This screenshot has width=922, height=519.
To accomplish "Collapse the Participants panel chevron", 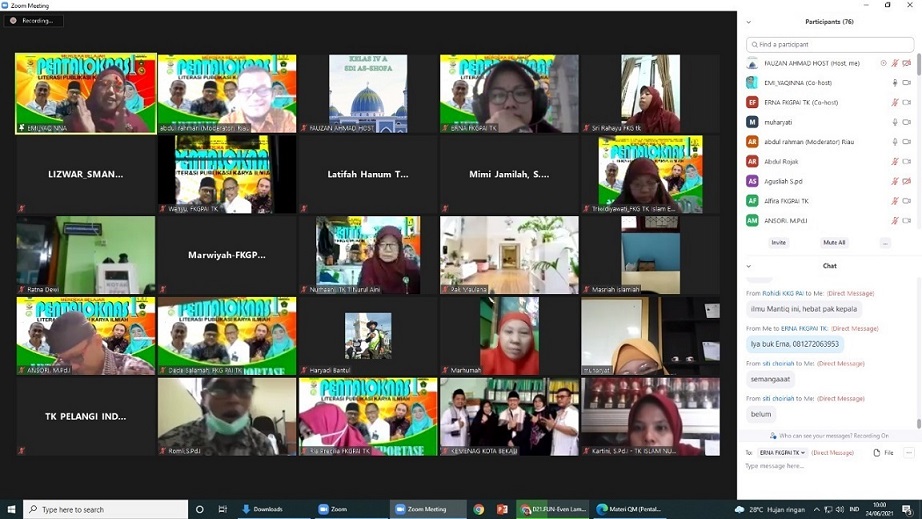I will 749,22.
